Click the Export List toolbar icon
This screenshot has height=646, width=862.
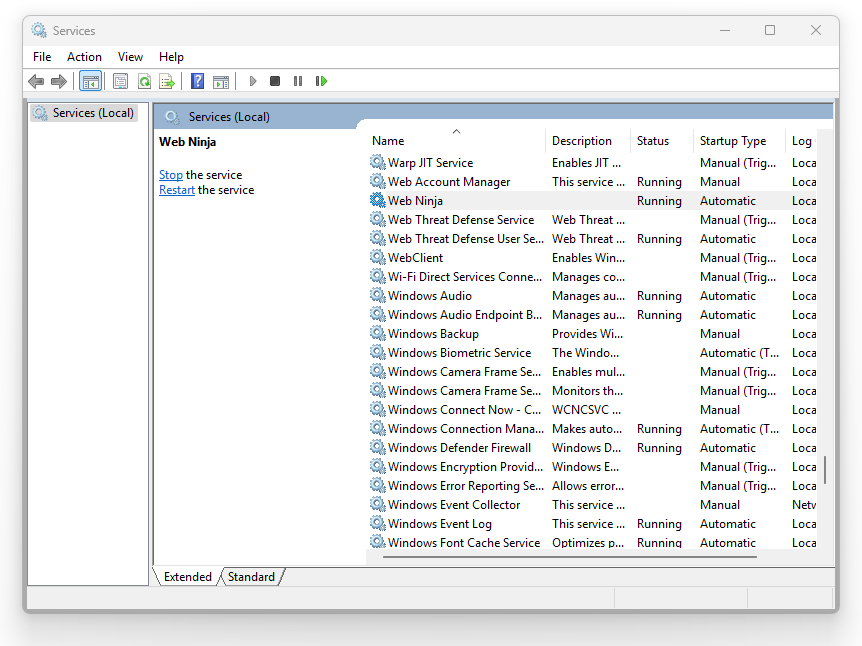pyautogui.click(x=167, y=81)
